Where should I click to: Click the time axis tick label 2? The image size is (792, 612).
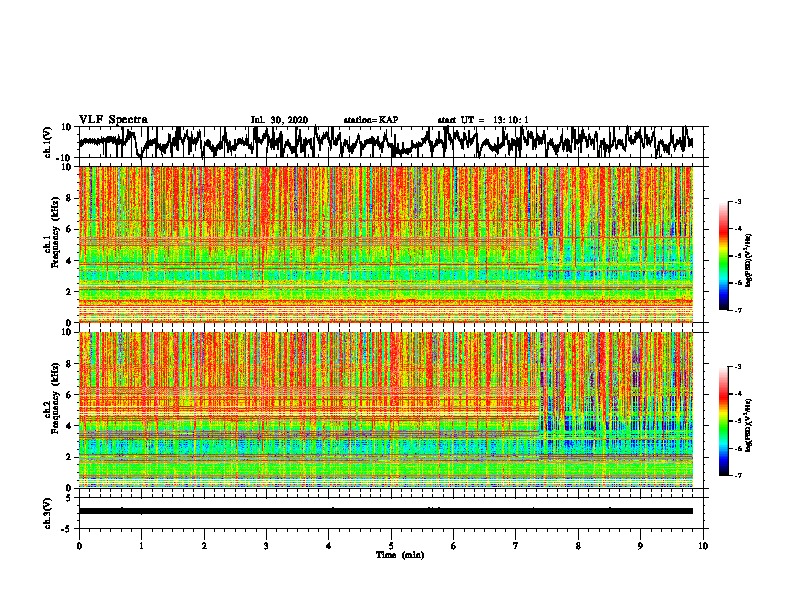(204, 546)
